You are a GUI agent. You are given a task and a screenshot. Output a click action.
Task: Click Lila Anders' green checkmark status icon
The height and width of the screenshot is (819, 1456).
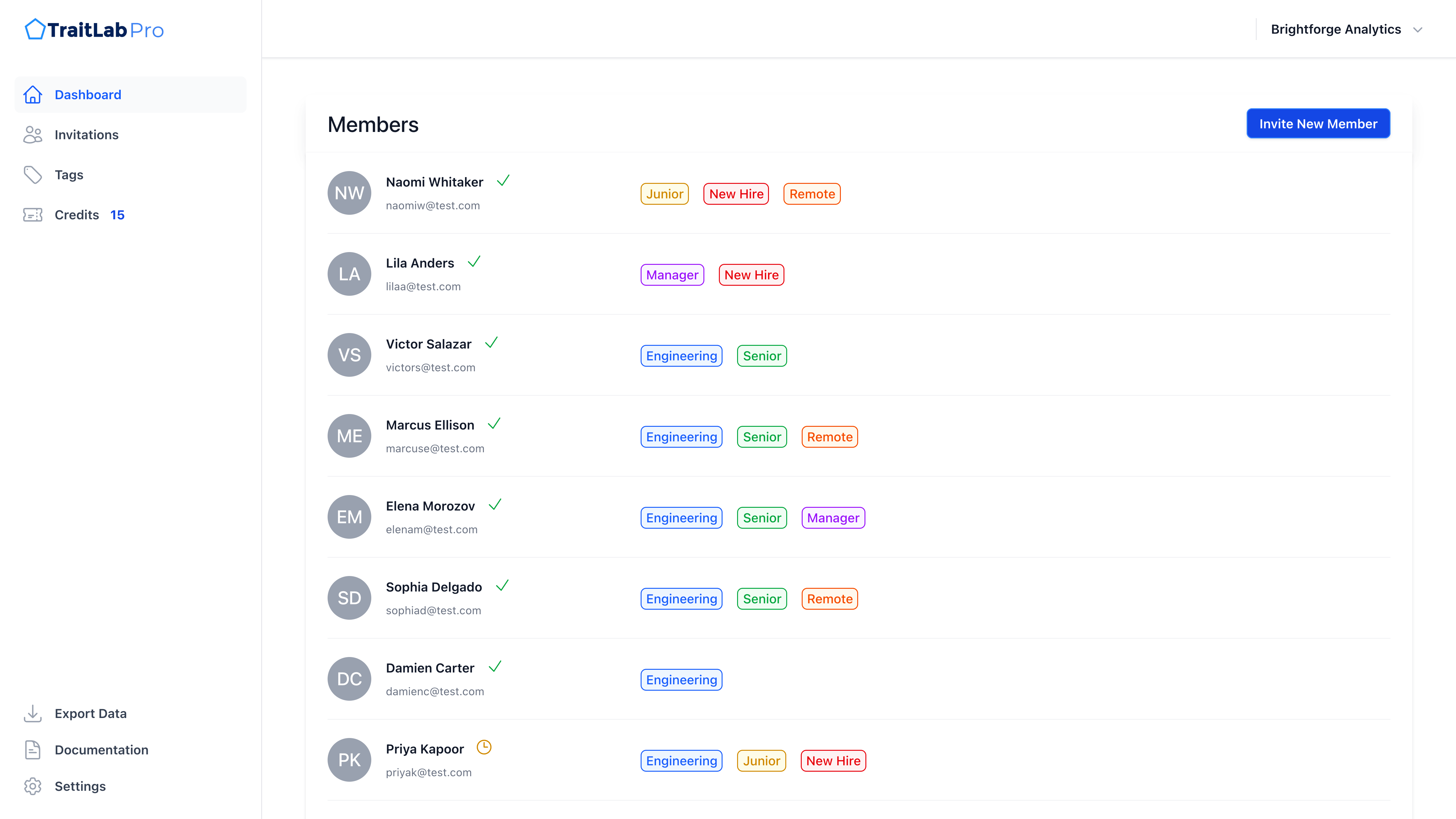click(474, 262)
